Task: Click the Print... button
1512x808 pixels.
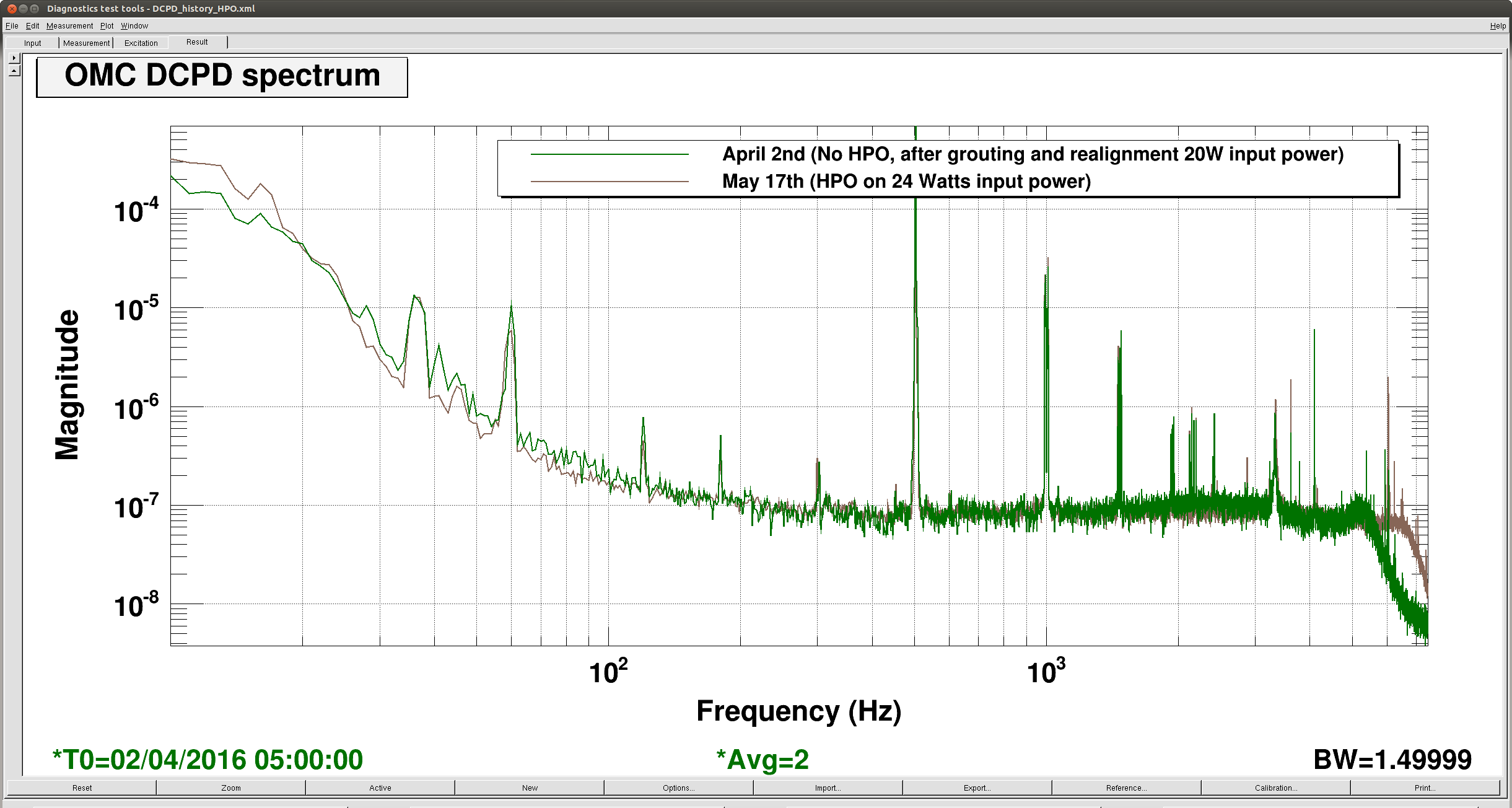Action: [x=1425, y=788]
